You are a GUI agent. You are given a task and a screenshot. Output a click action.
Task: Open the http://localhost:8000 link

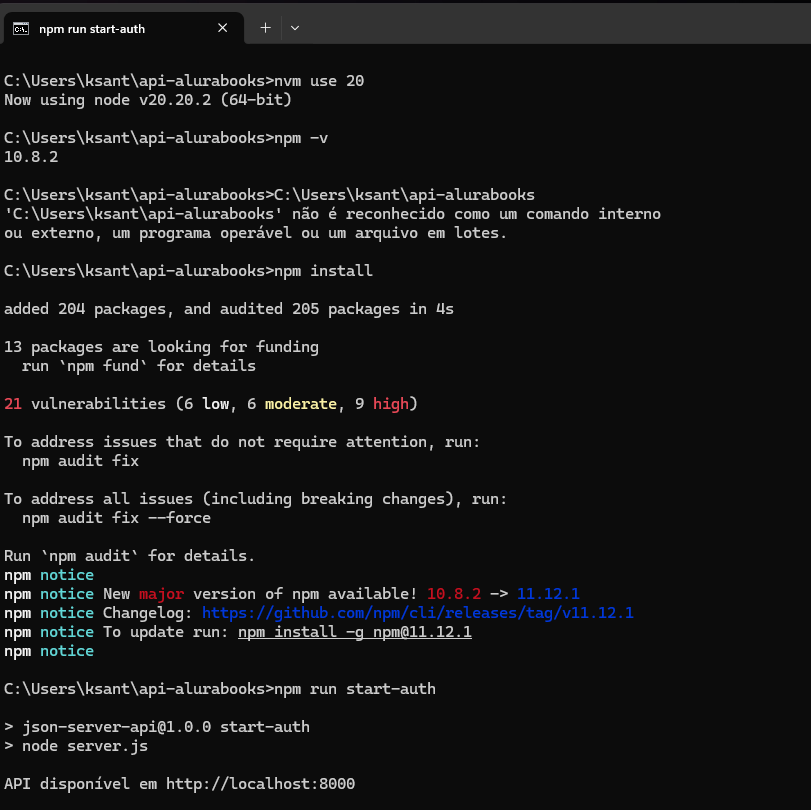tap(260, 784)
